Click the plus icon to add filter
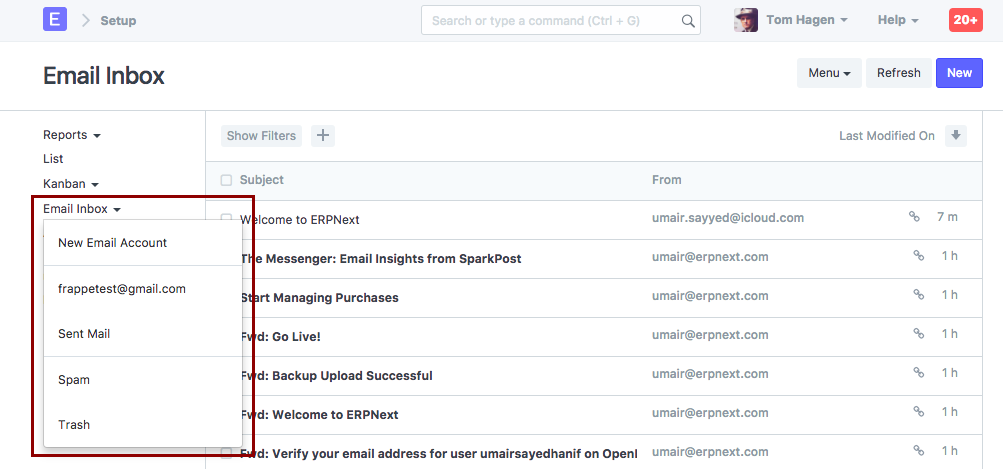Image resolution: width=1003 pixels, height=469 pixels. (322, 136)
